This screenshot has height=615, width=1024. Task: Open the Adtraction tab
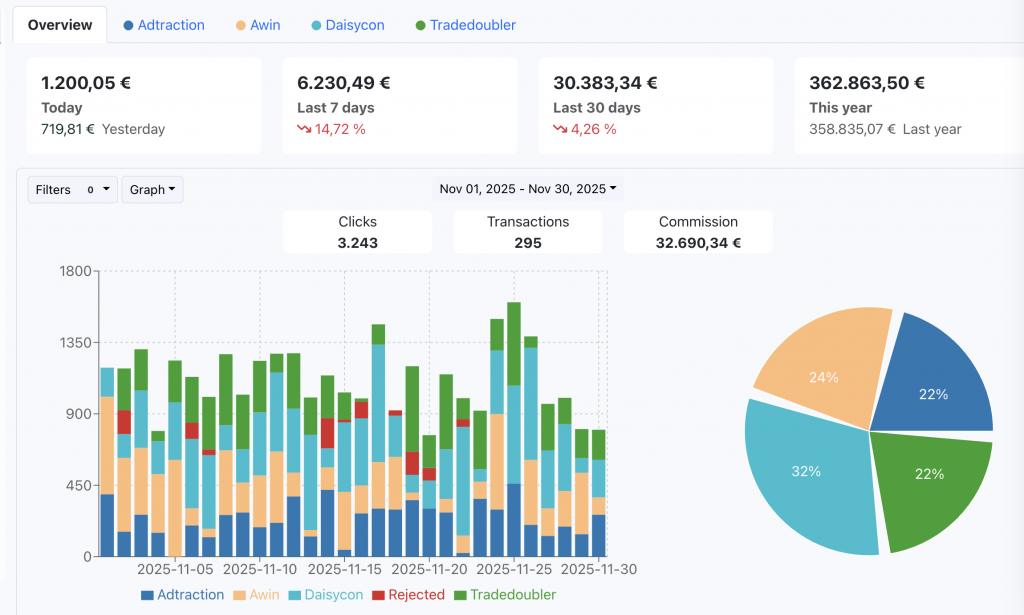coord(164,25)
